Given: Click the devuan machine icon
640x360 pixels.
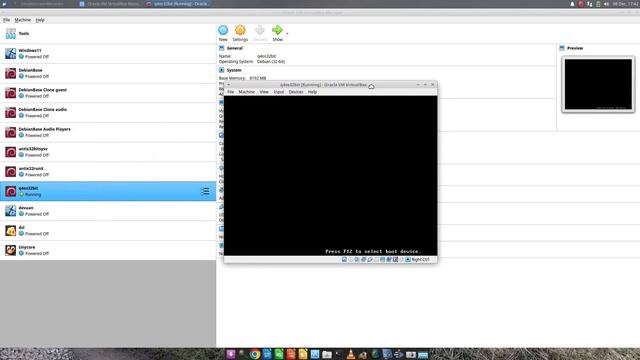Looking at the screenshot, I should pos(11,211).
